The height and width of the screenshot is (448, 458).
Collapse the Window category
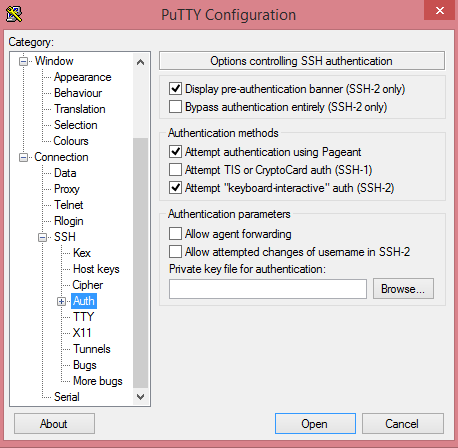(23, 61)
